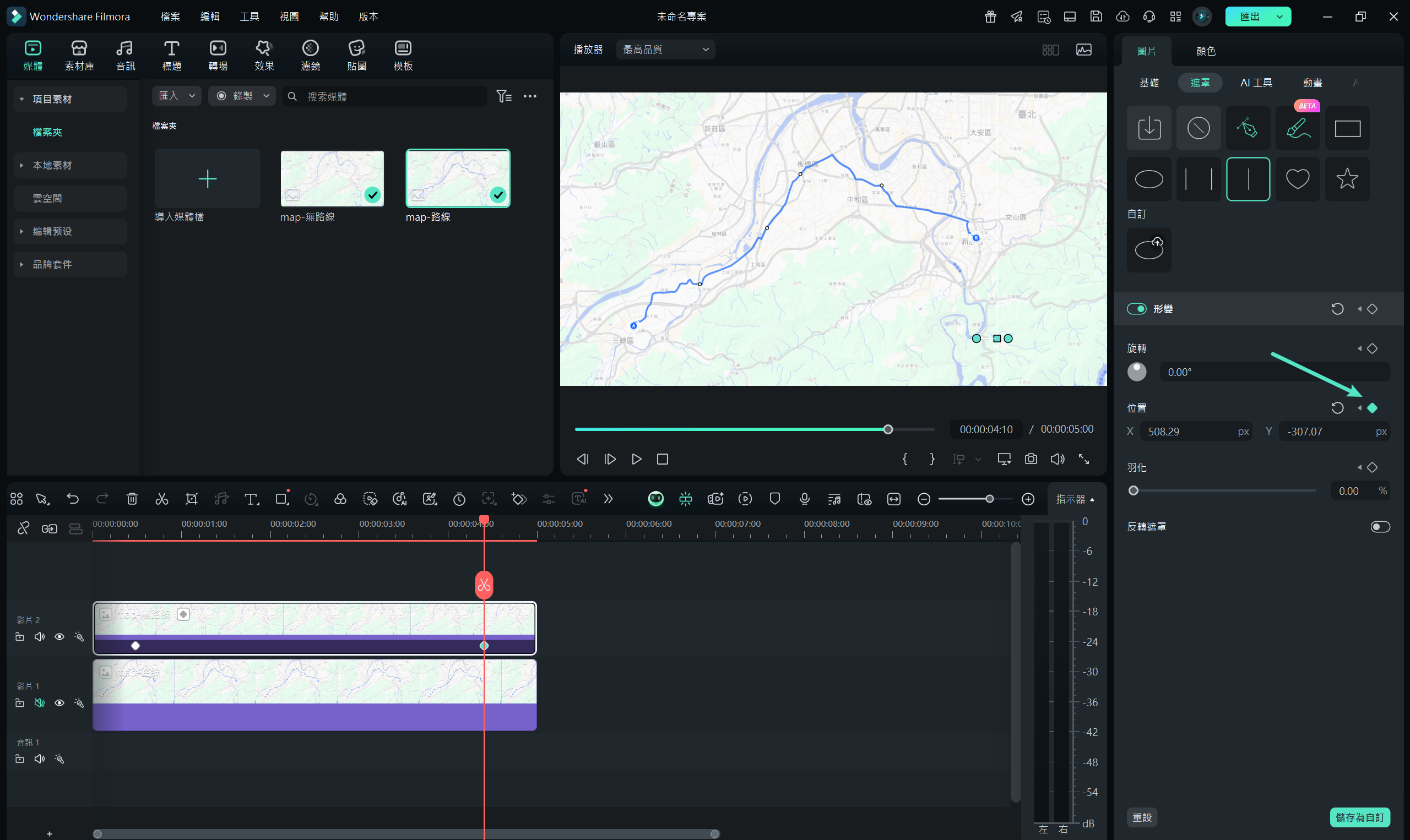Open the 貼圖 stickers panel
Screen dimensions: 1410x840
(357, 56)
